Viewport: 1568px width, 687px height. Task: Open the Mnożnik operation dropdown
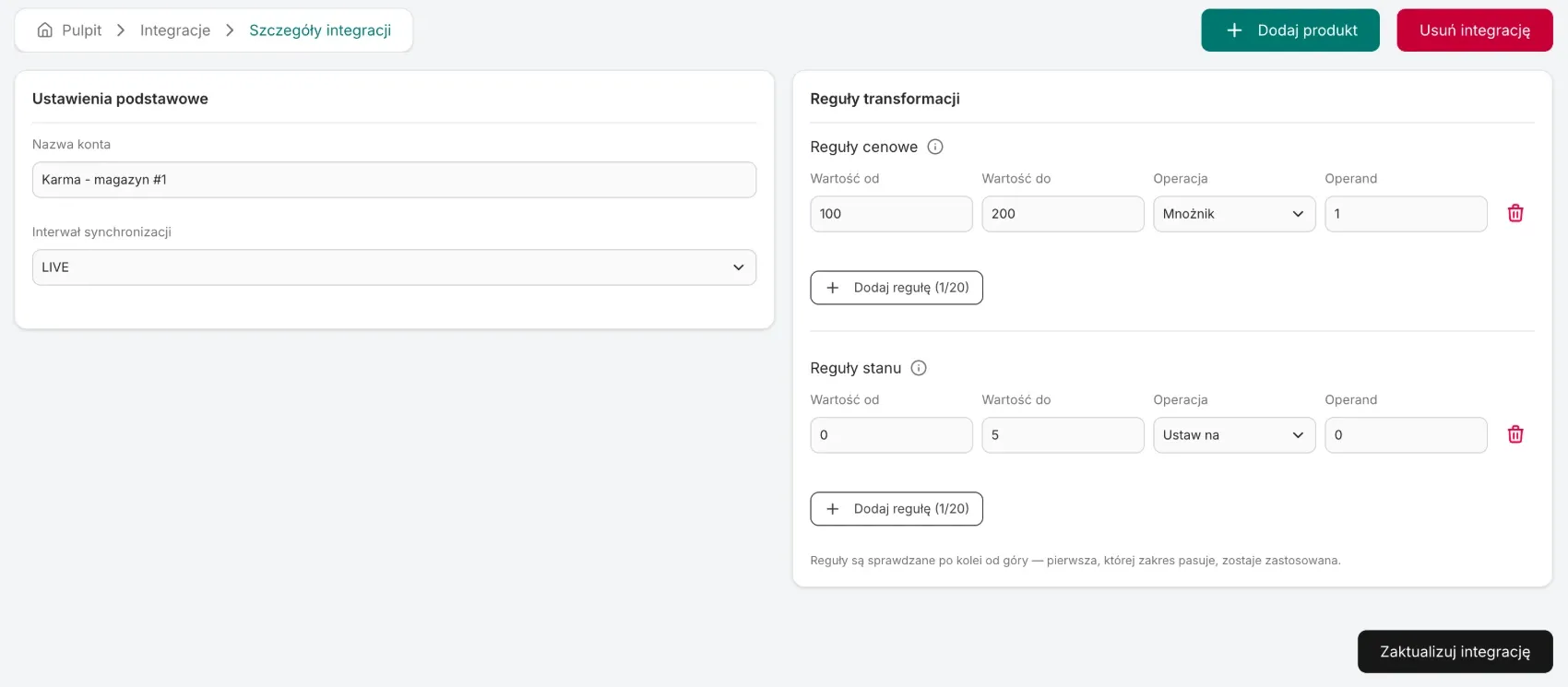(x=1234, y=214)
